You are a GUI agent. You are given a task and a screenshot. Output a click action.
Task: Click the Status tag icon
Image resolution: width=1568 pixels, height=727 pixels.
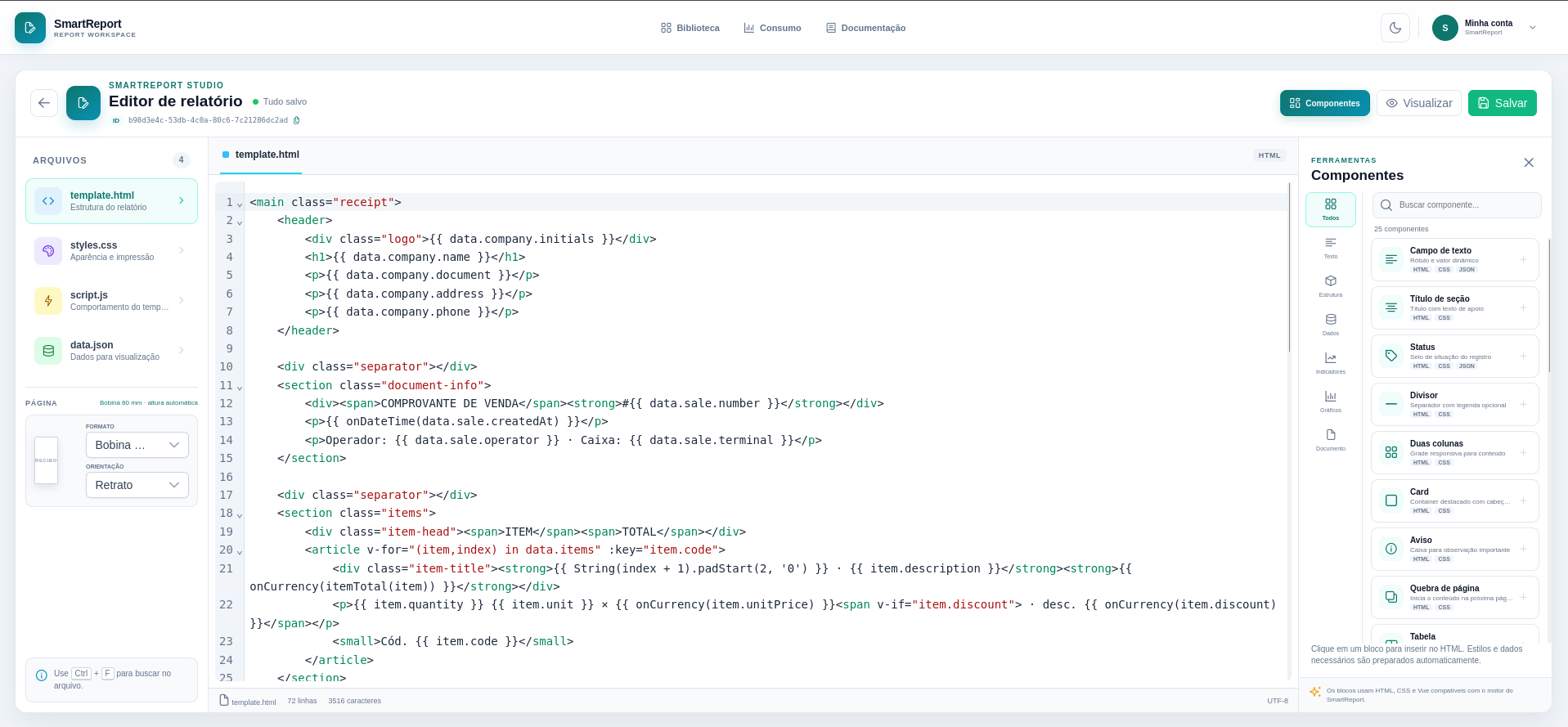(1391, 356)
